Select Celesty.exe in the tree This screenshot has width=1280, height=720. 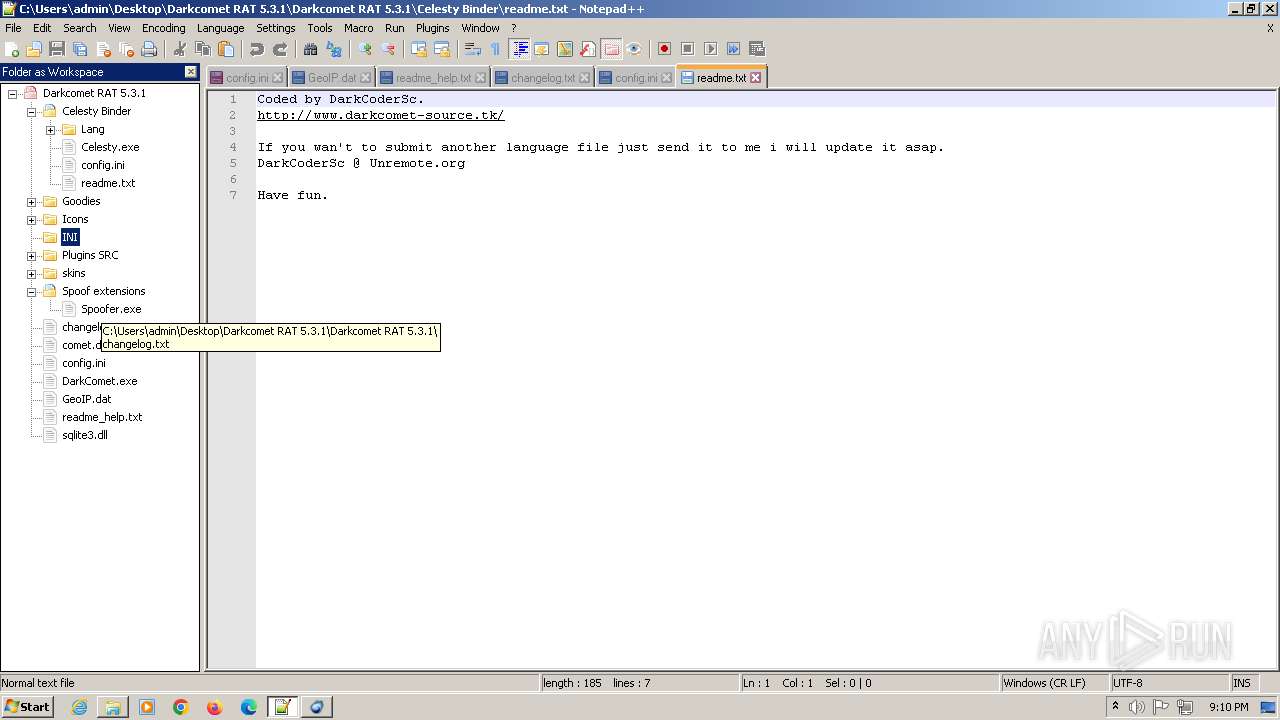click(x=110, y=147)
